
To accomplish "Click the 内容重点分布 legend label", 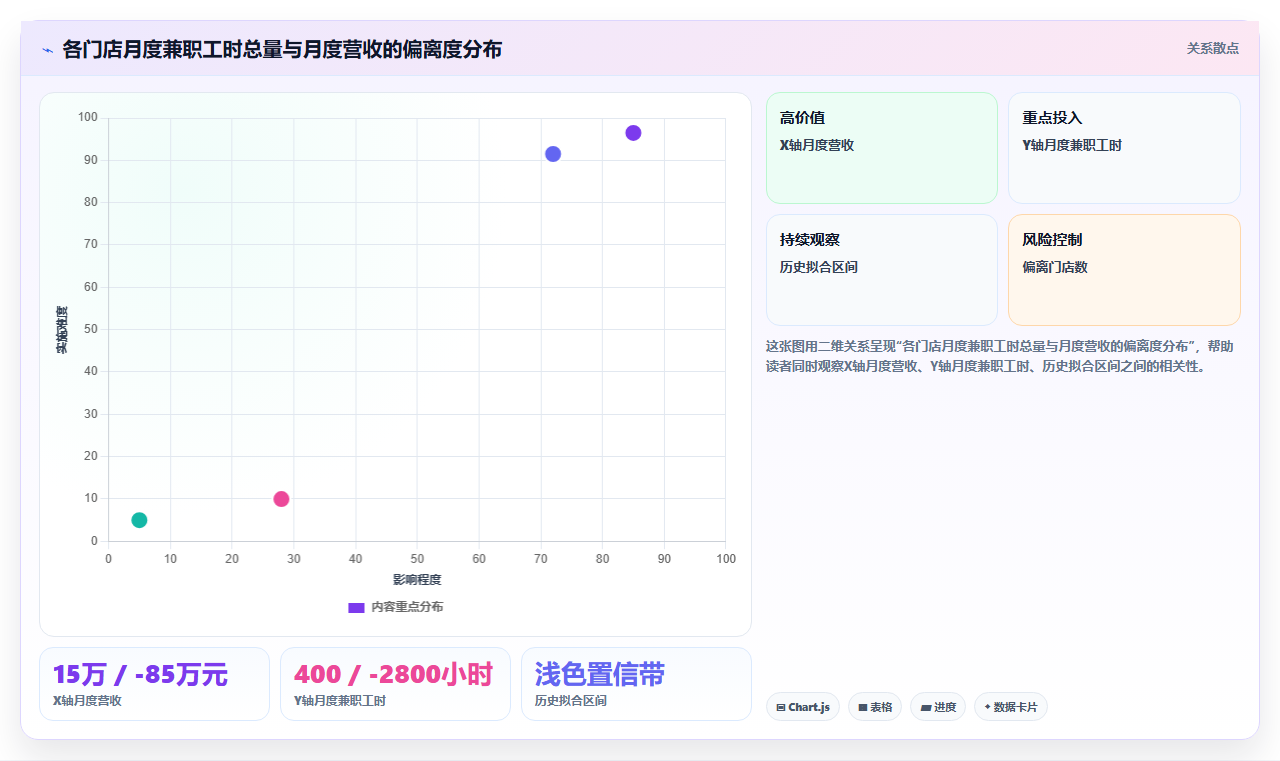I will click(407, 607).
